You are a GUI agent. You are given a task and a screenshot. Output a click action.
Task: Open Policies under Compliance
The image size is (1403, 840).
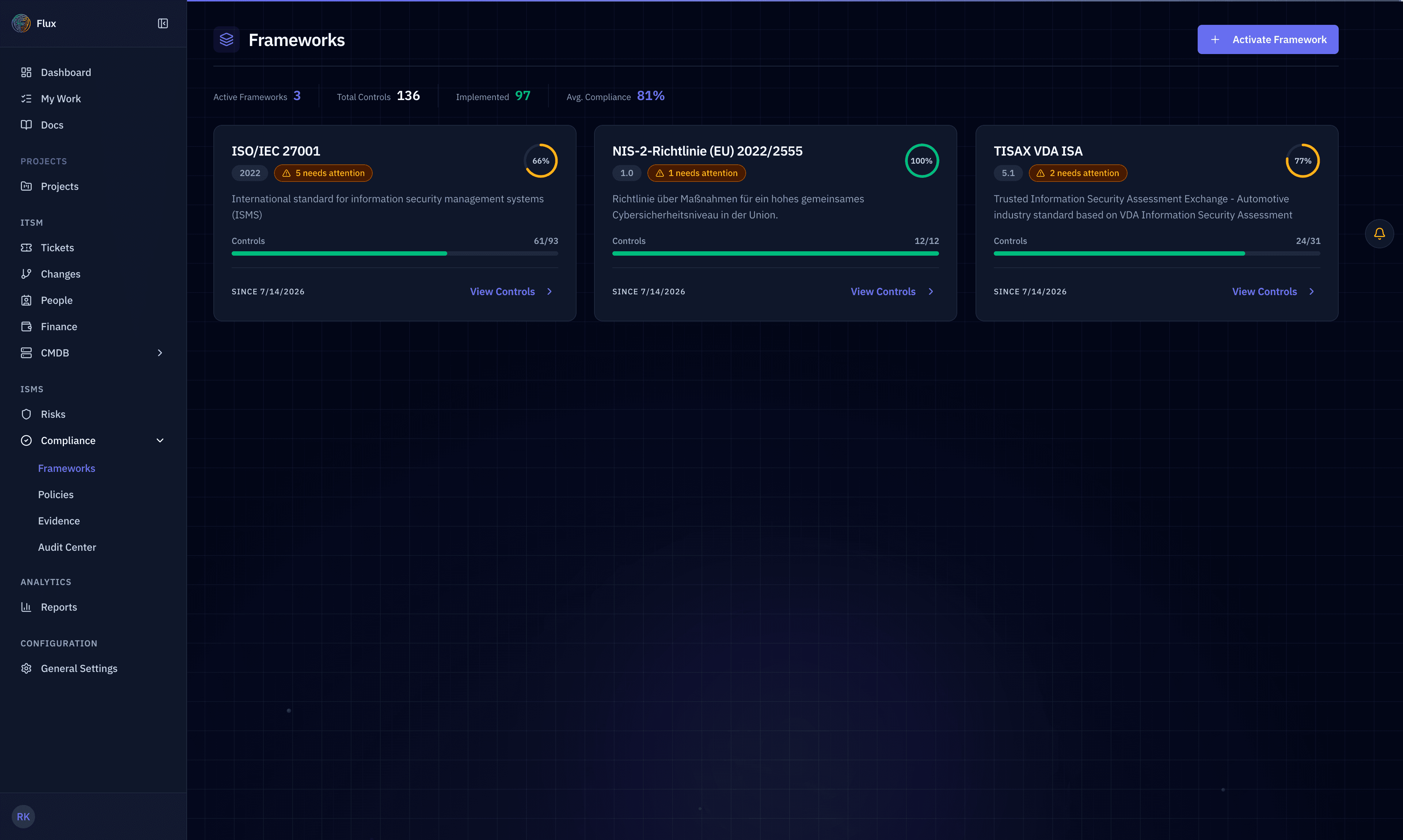[56, 495]
